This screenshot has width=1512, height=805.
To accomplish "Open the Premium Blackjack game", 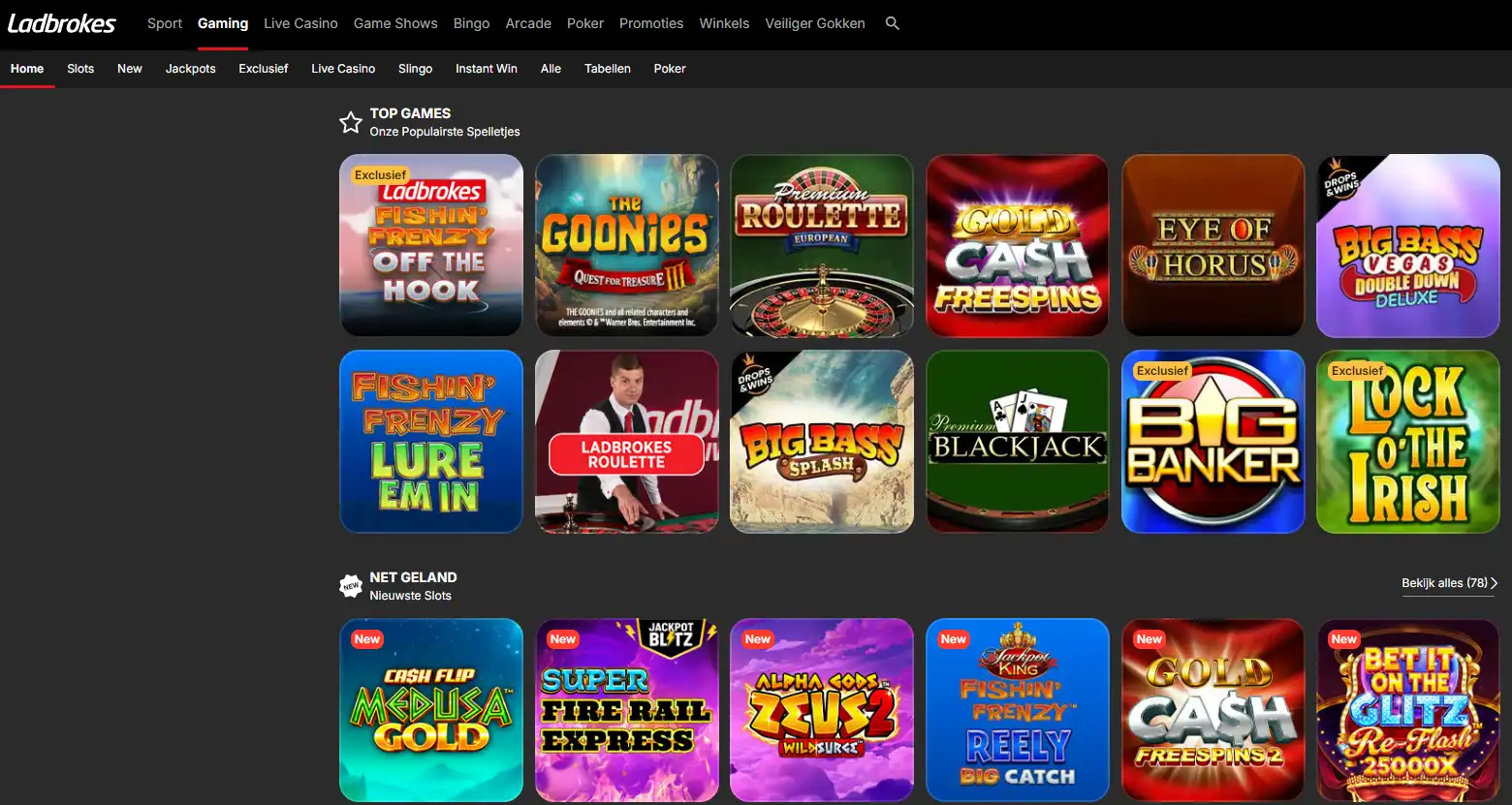I will point(1018,442).
